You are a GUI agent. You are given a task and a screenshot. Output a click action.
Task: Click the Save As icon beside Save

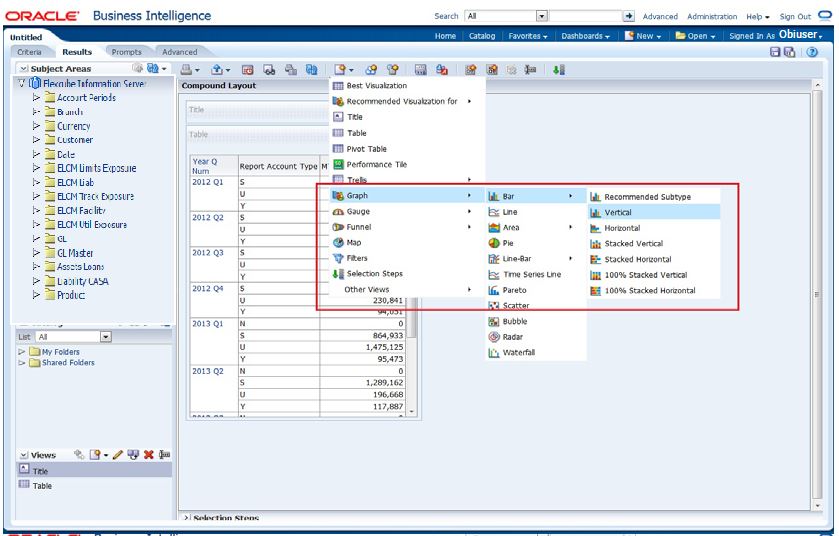tap(789, 52)
